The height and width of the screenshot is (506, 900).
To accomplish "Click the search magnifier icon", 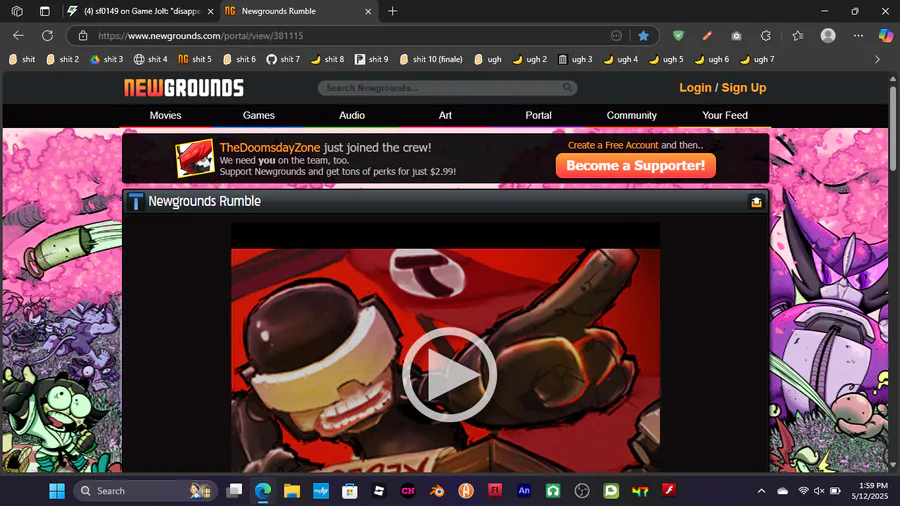I will coord(567,87).
